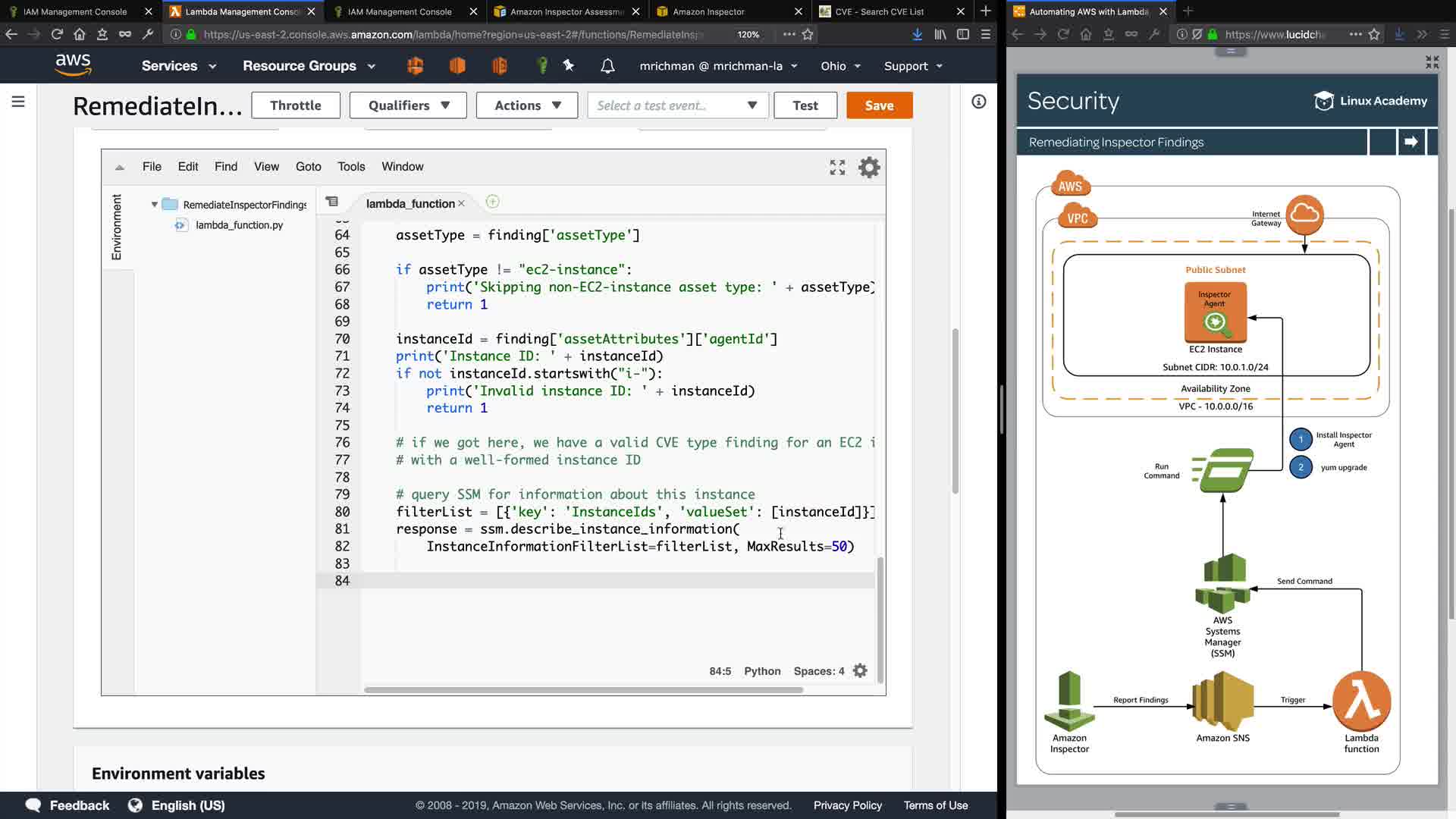The image size is (1456, 819).
Task: Open the code editor settings gear
Action: tap(869, 167)
